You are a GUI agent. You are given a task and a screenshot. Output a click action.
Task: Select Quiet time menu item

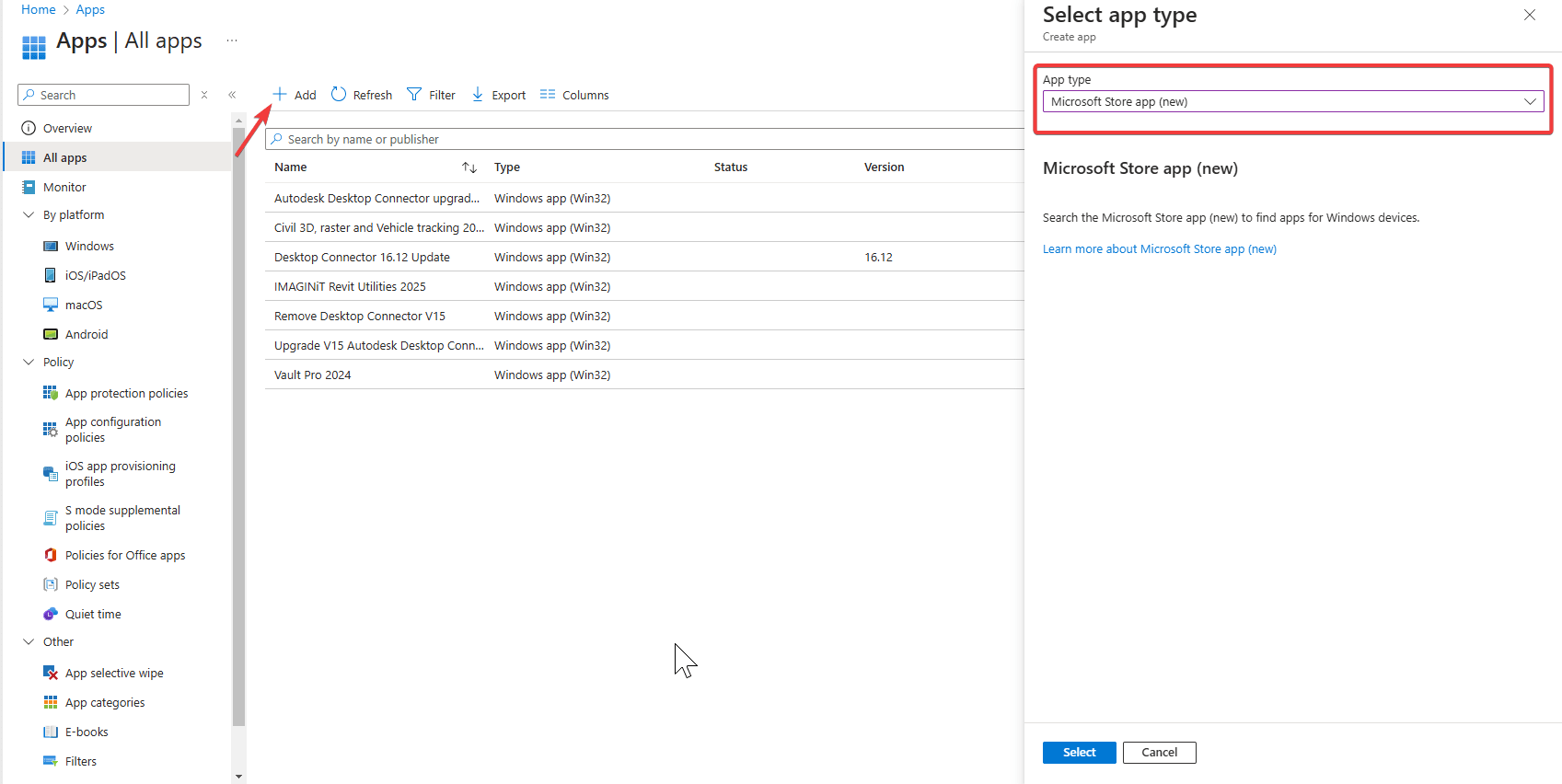(x=93, y=614)
